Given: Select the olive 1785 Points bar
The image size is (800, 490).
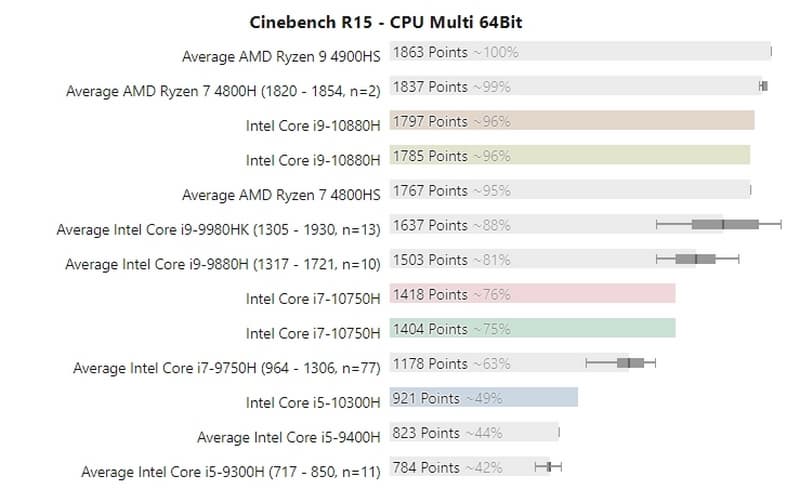Looking at the screenshot, I should tap(569, 155).
